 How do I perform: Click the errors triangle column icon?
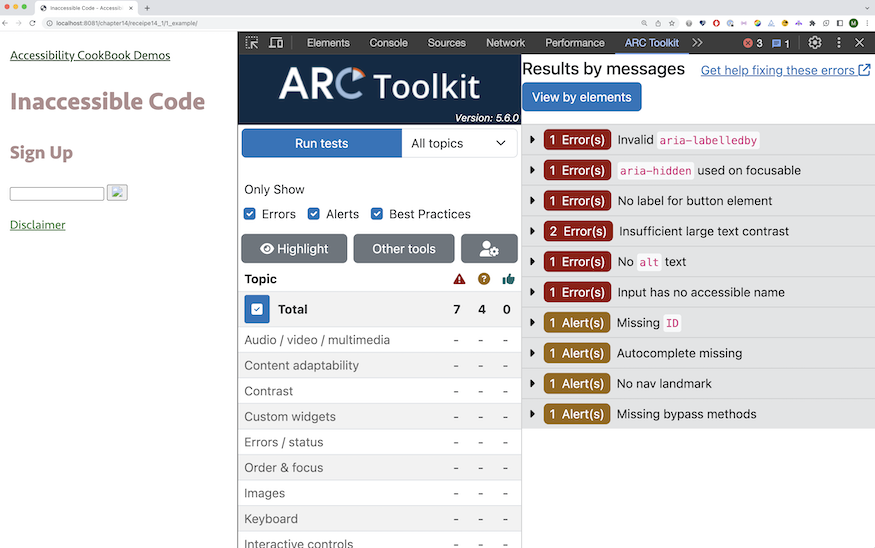pos(459,279)
